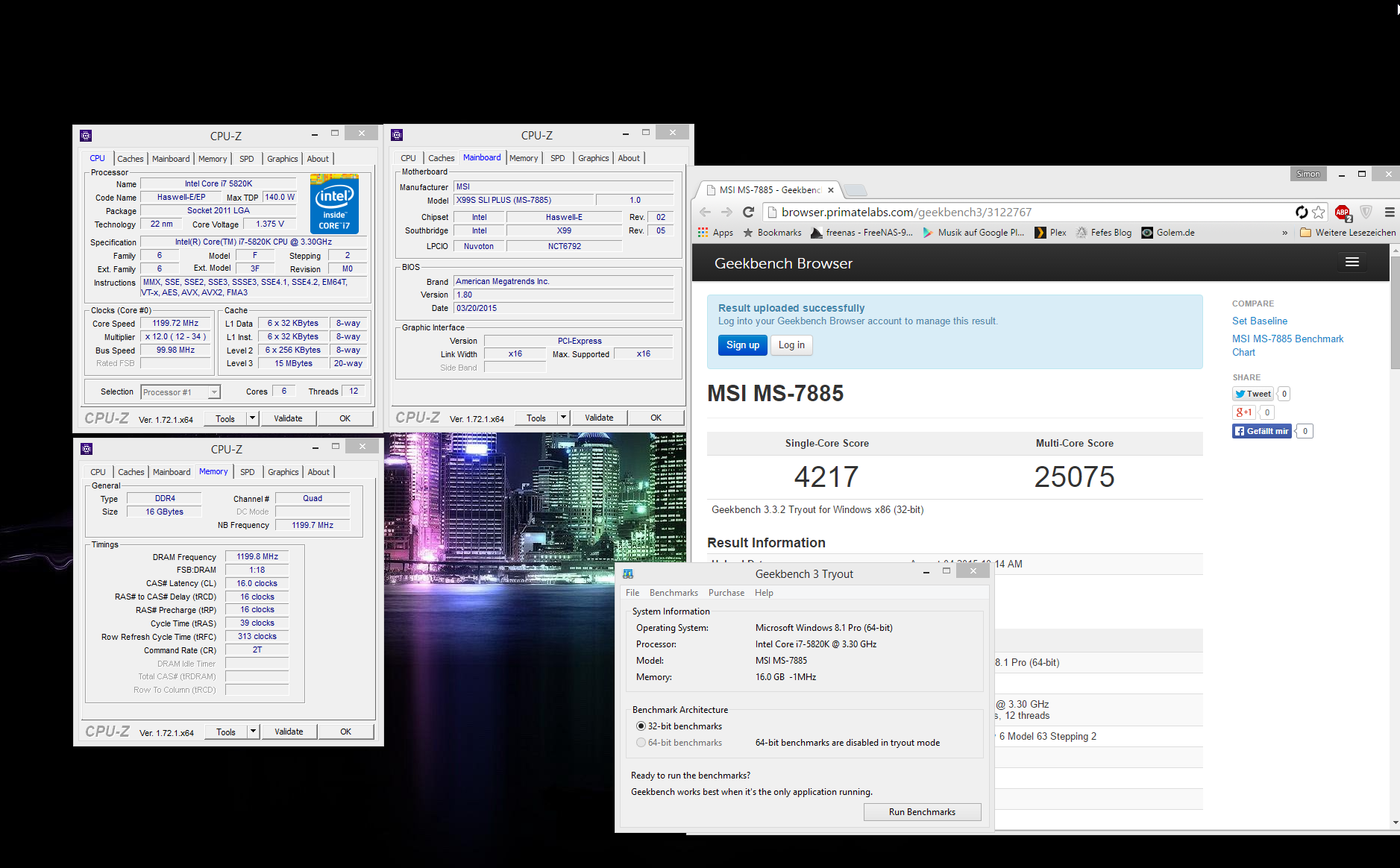This screenshot has width=1400, height=868.
Task: Close the MSI MS-7885 browser tab
Action: click(831, 190)
